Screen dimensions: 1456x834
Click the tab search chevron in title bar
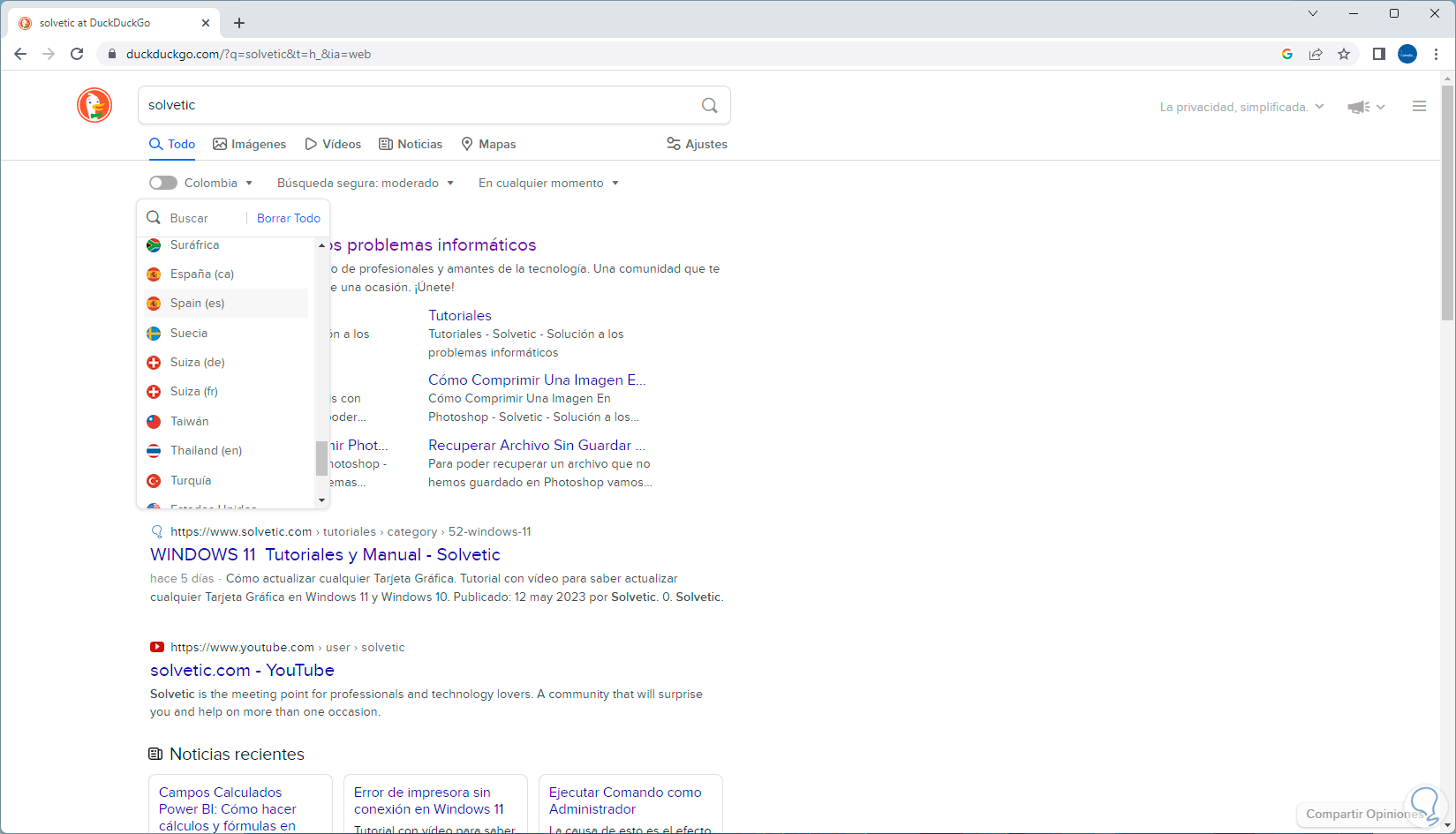point(1313,13)
